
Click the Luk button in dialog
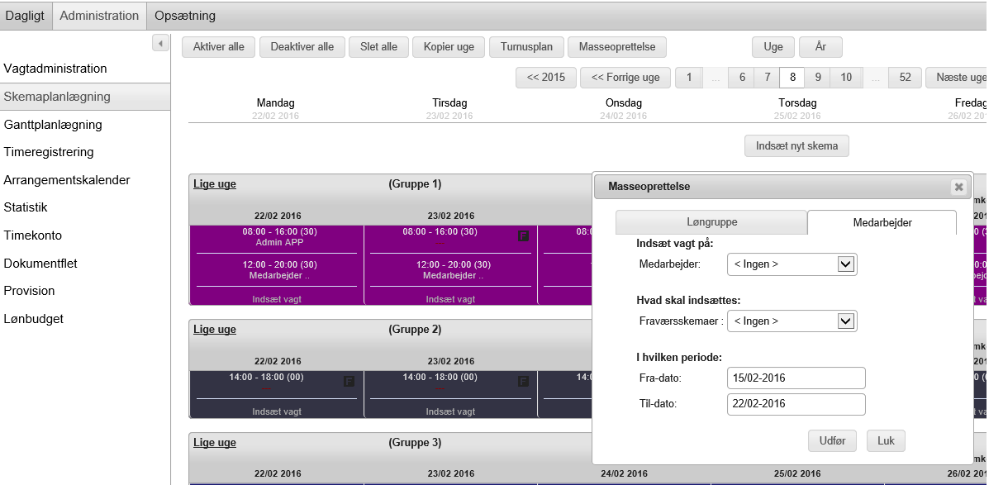885,440
